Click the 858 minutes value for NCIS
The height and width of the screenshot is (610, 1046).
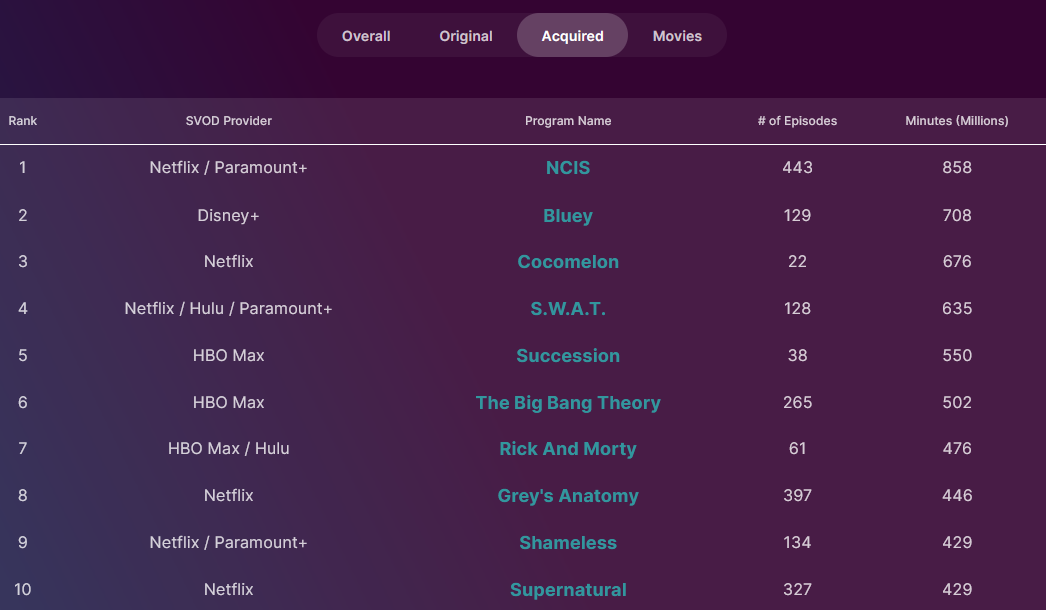point(957,168)
